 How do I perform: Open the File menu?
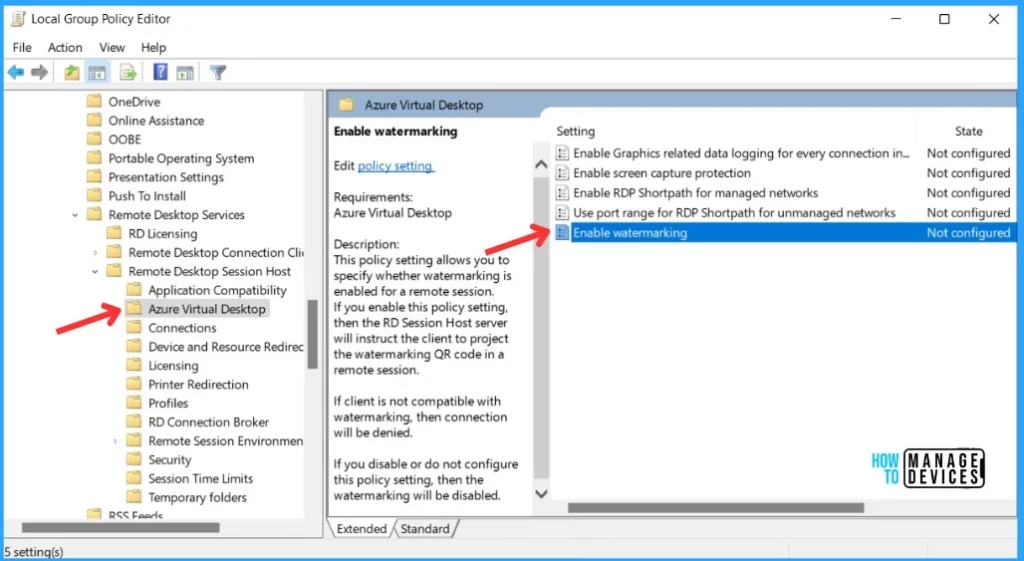tap(22, 48)
